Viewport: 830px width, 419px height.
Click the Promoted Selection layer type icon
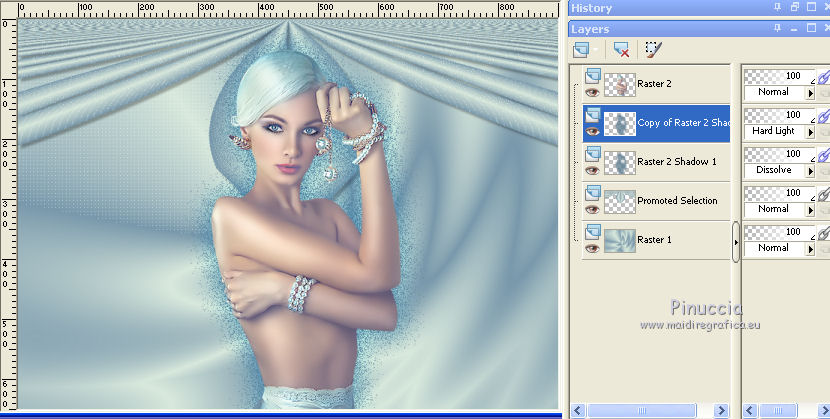tap(592, 194)
